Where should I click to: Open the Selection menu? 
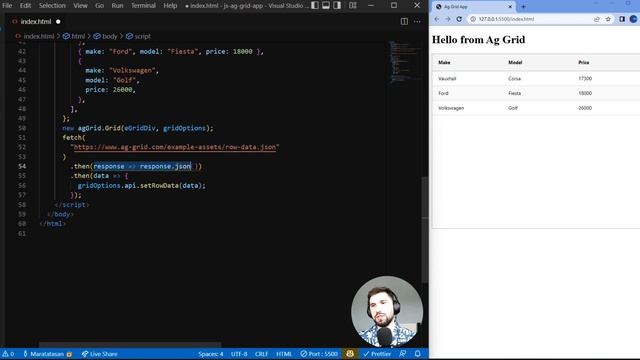[52, 6]
